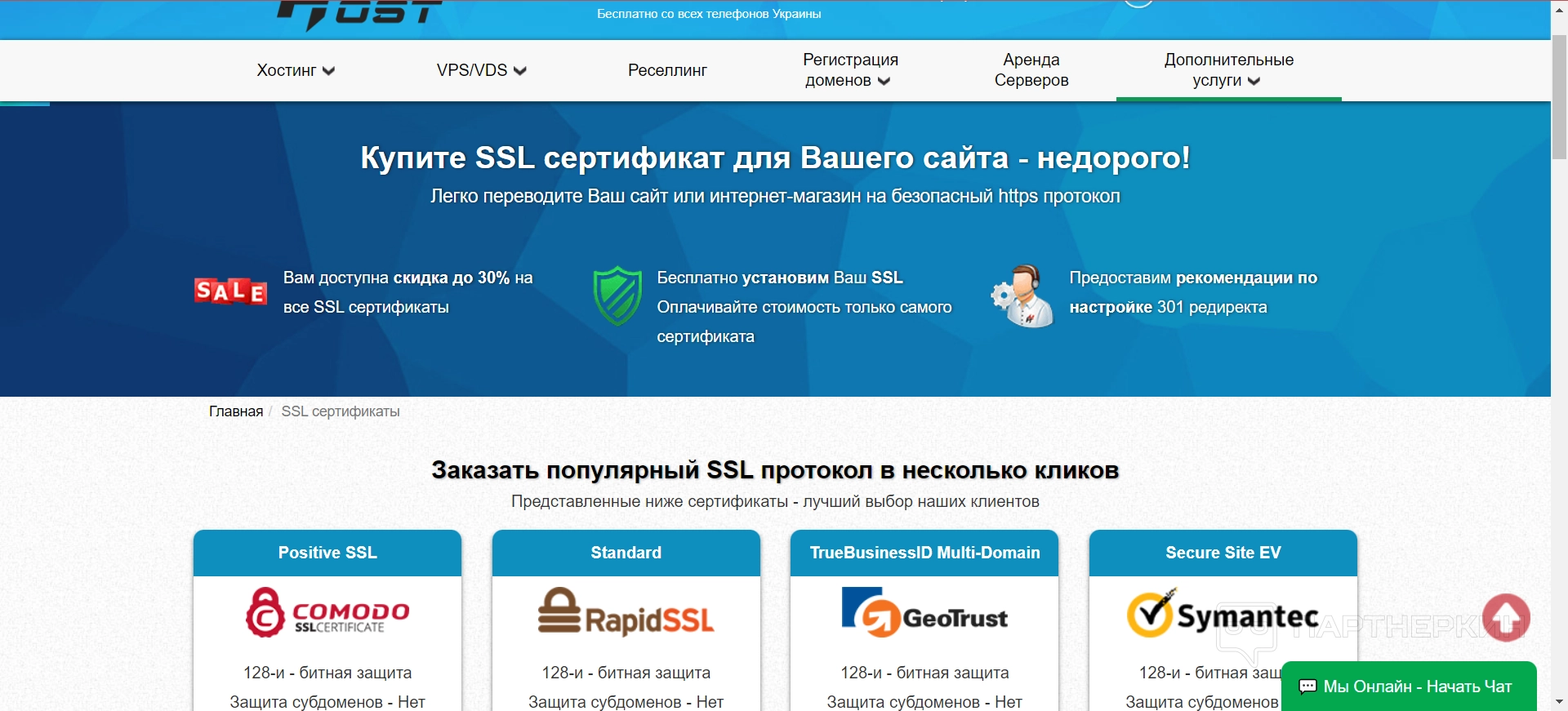Select the Positive SSL card header
Image resolution: width=1568 pixels, height=711 pixels.
pos(327,553)
